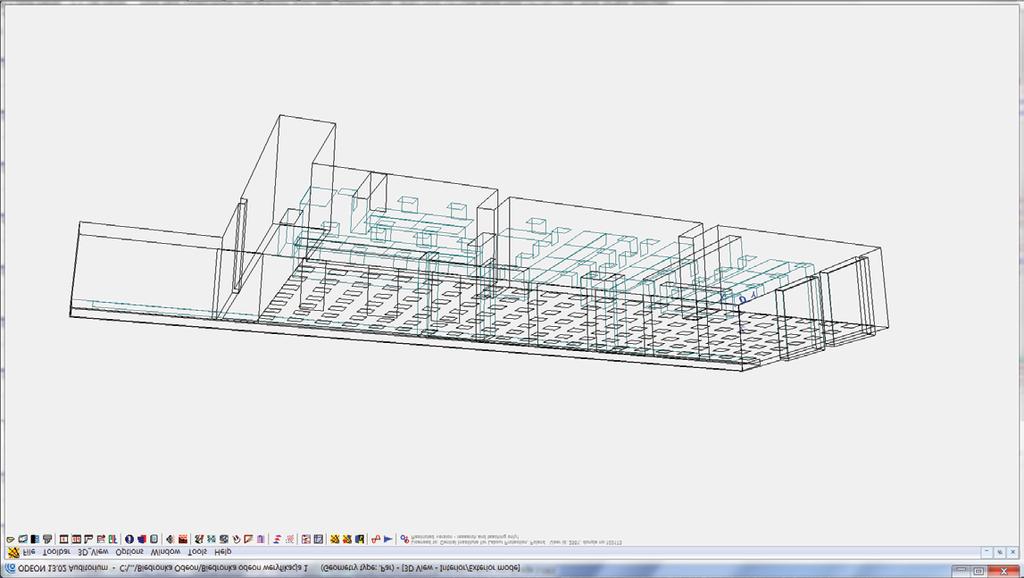
Task: Click the ODEON 13.02 Auditorium title text
Action: (63, 569)
